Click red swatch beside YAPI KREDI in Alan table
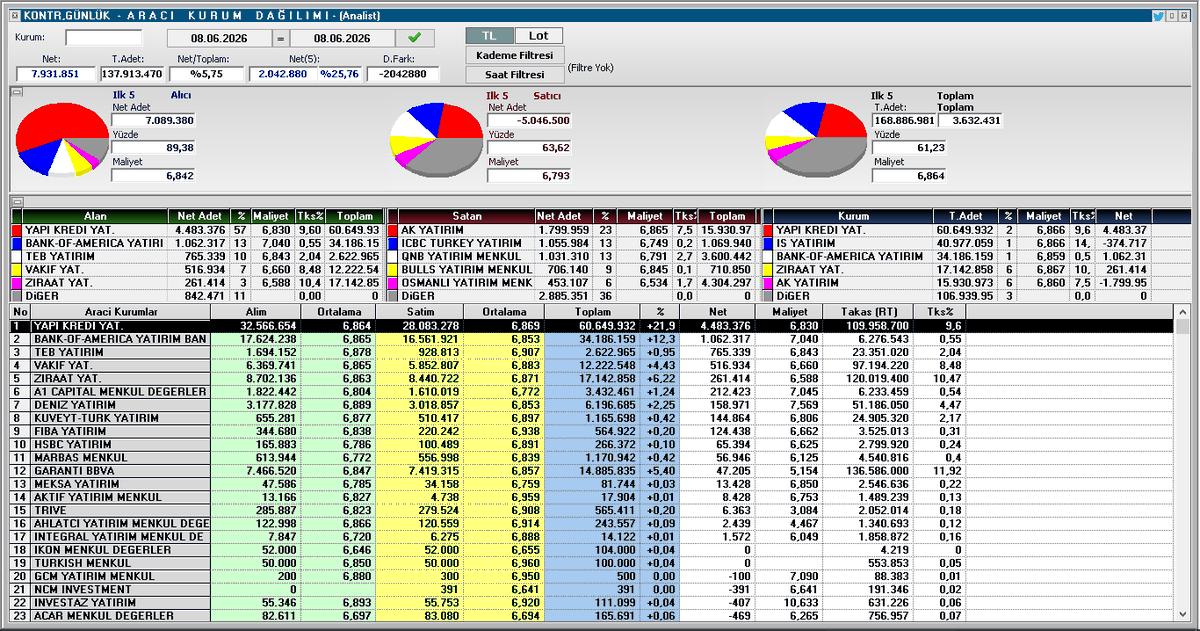Viewport: 1200px width, 631px height. point(16,230)
